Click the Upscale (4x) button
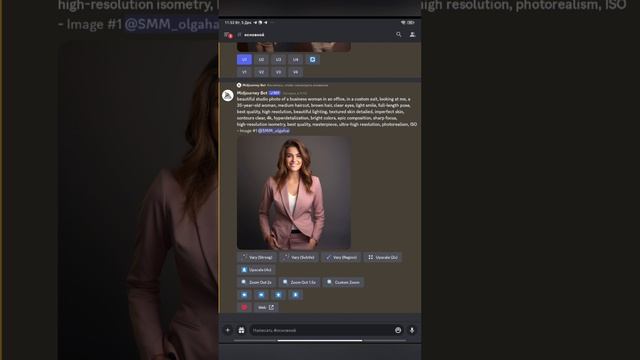This screenshot has height=360, width=640. pos(256,270)
